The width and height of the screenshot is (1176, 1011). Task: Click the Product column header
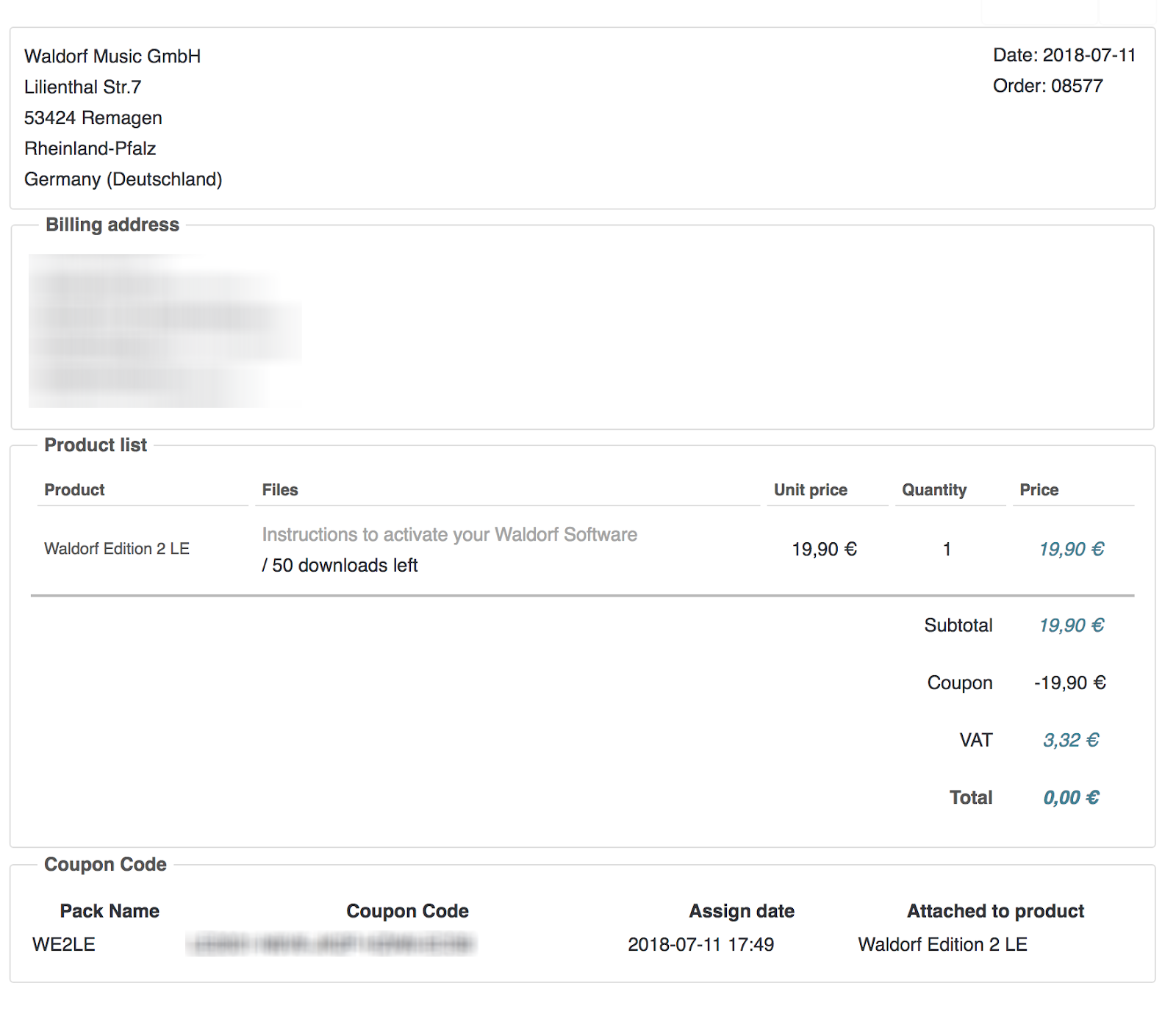(74, 490)
